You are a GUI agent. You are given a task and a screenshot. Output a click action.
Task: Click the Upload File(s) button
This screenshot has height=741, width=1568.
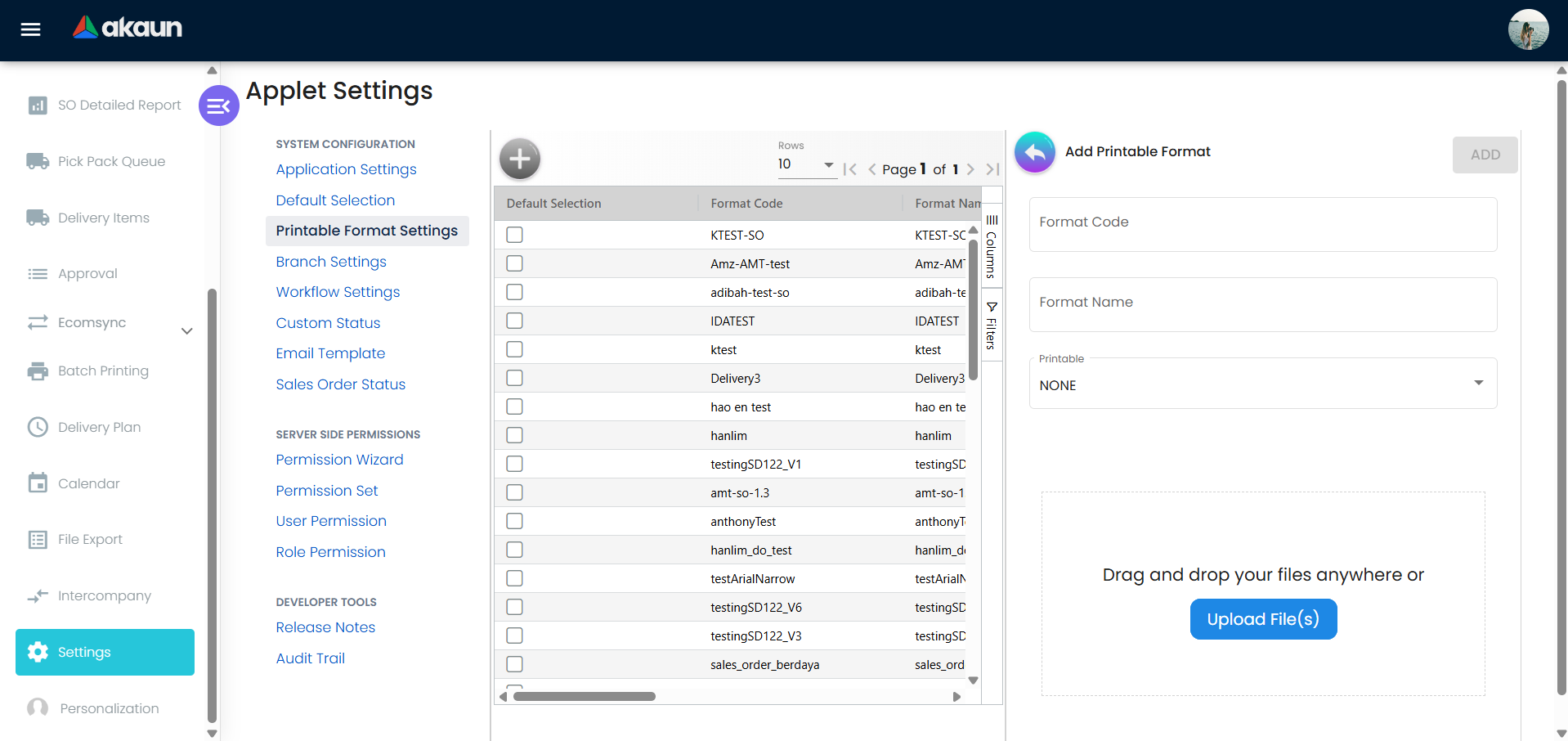[1262, 619]
